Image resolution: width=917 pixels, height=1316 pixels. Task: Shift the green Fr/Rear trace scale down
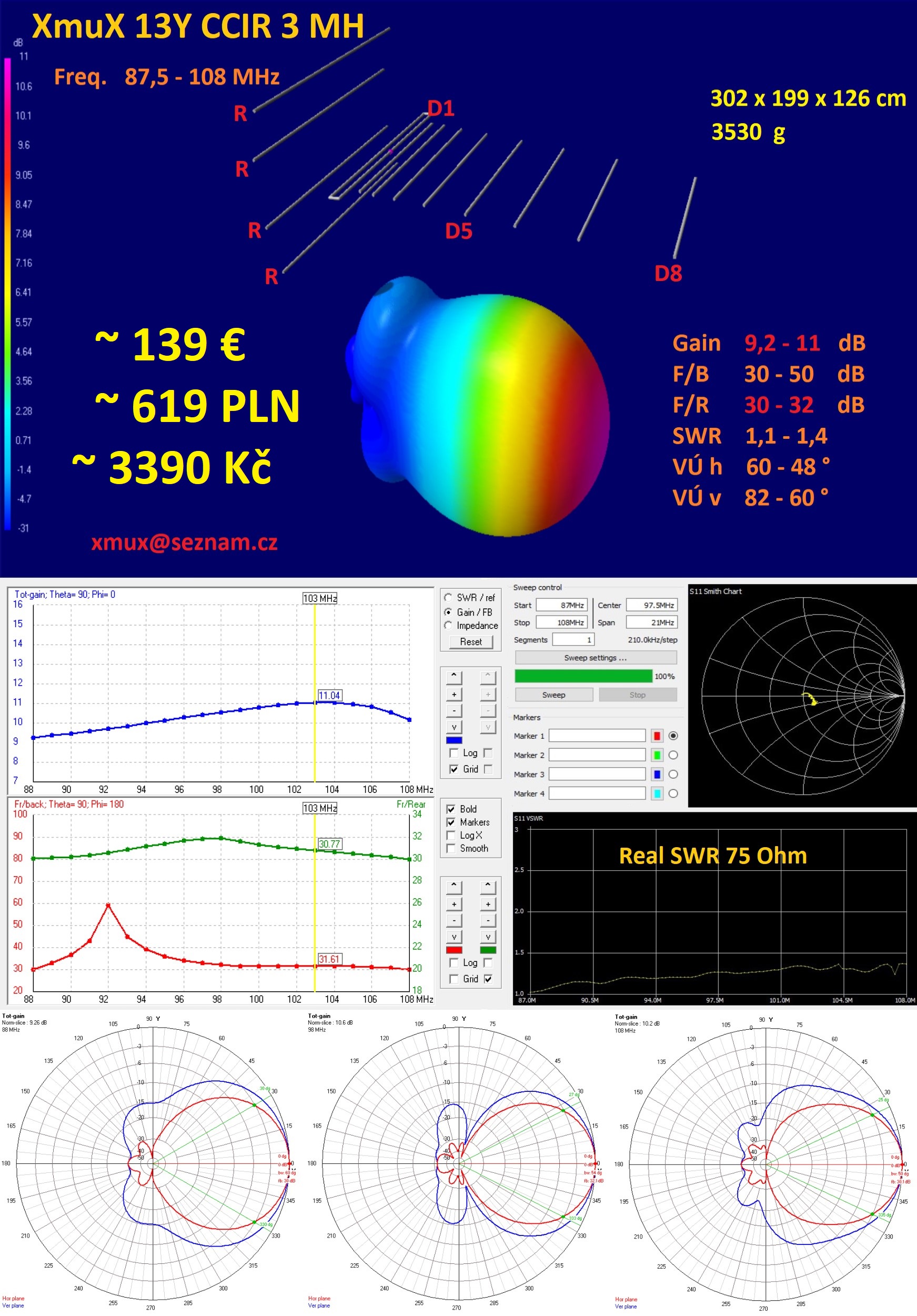point(488,937)
